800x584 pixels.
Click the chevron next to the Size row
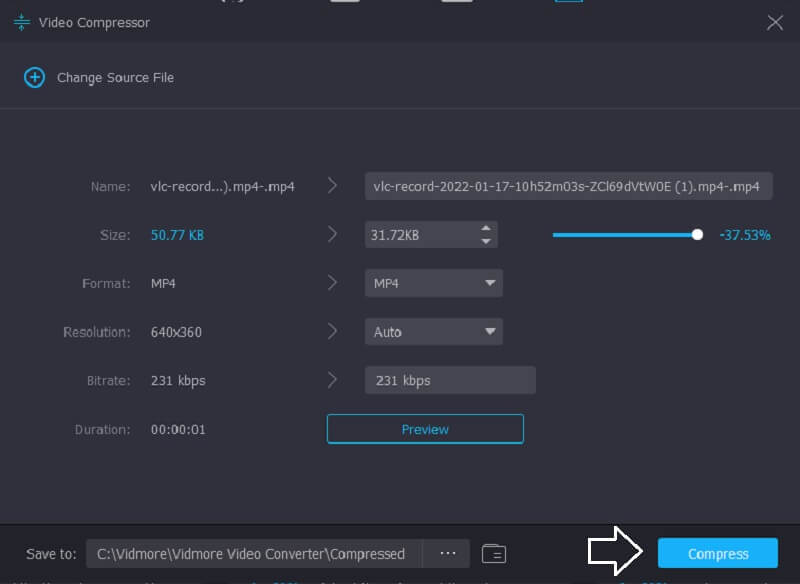click(333, 234)
